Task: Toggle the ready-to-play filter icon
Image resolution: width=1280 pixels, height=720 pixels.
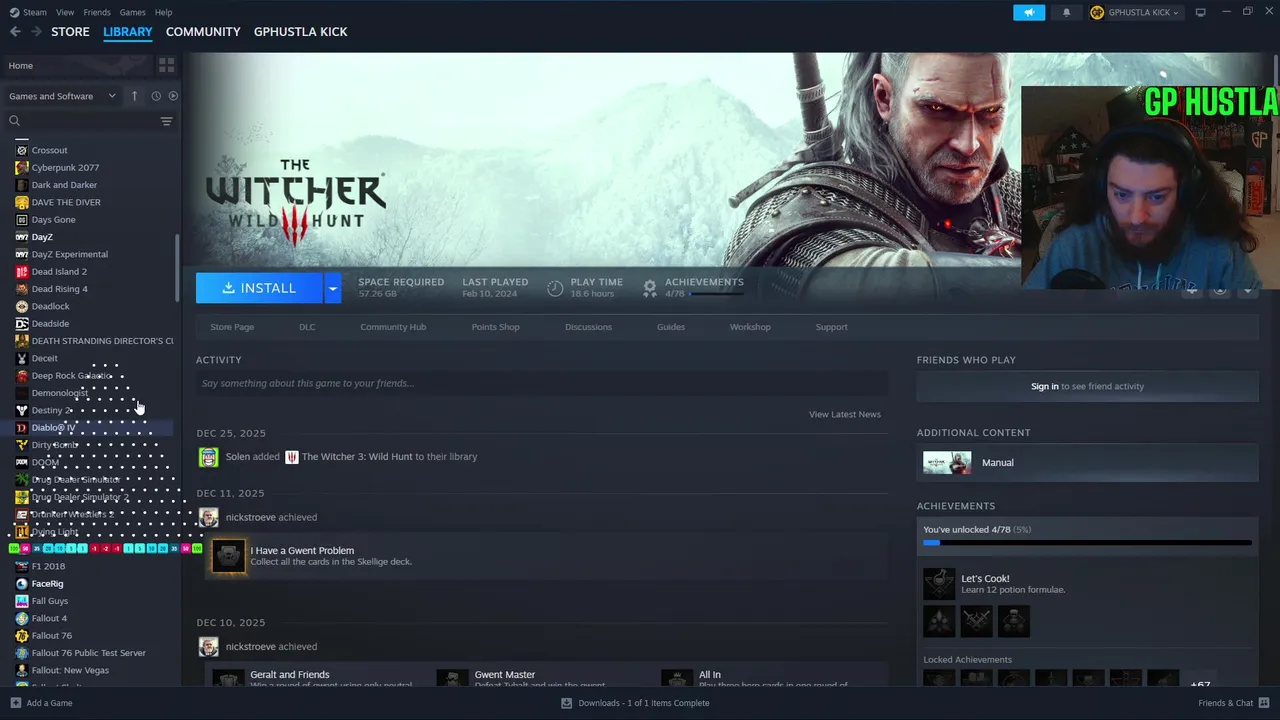Action: click(173, 96)
